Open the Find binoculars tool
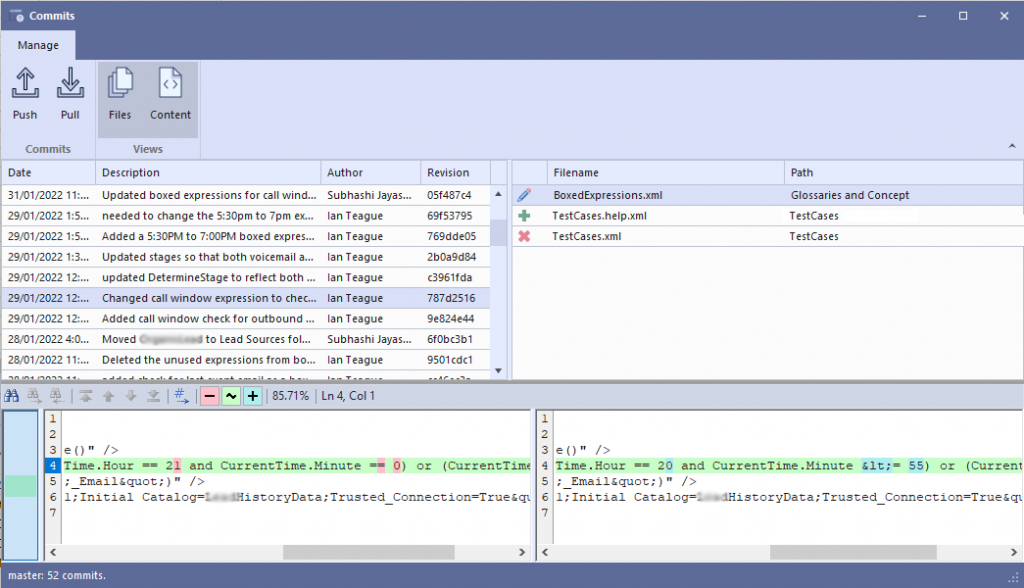Screen dimensions: 1024x588 coord(12,396)
